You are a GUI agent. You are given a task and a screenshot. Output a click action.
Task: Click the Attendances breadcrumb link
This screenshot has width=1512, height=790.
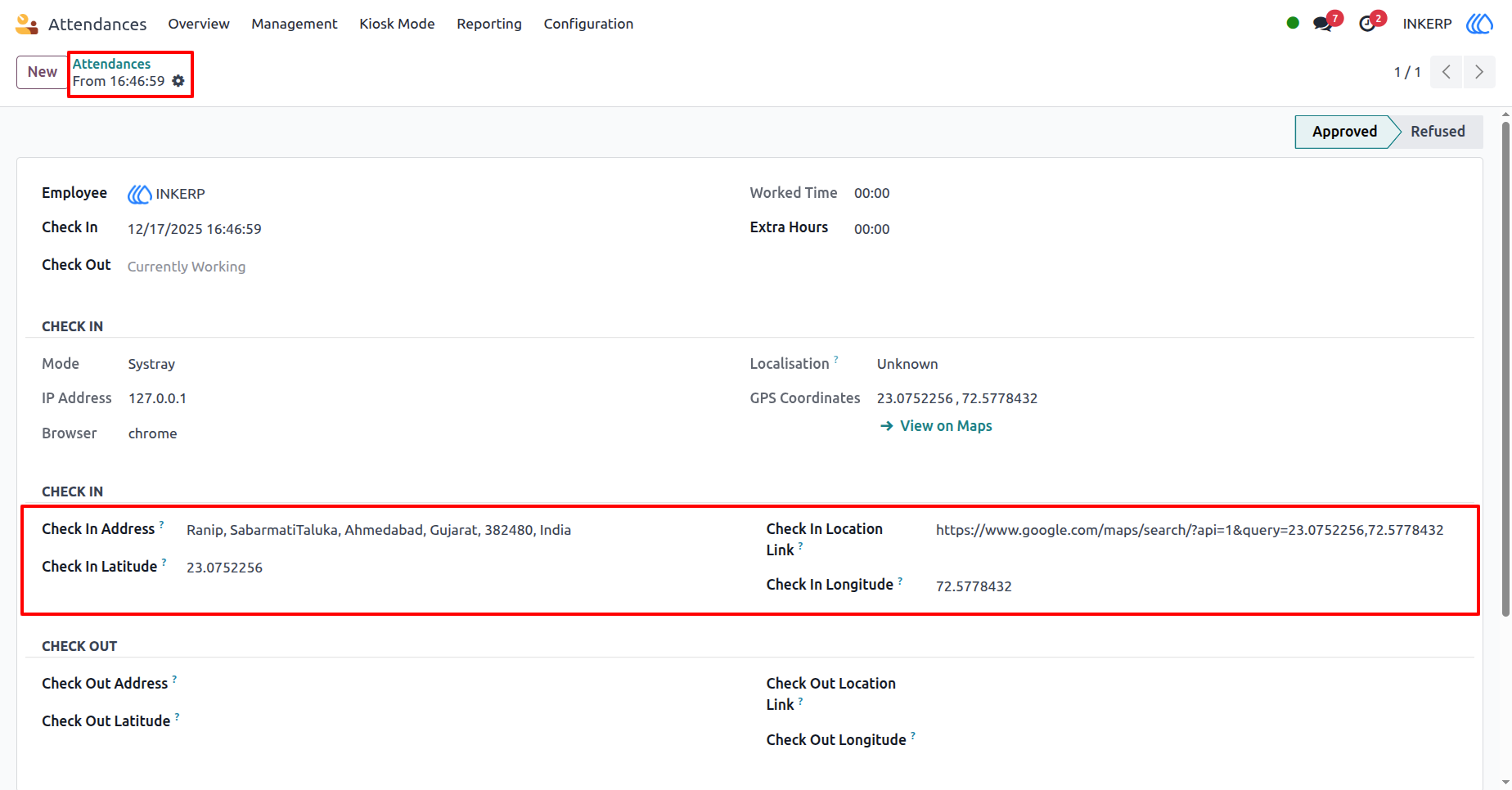(111, 64)
